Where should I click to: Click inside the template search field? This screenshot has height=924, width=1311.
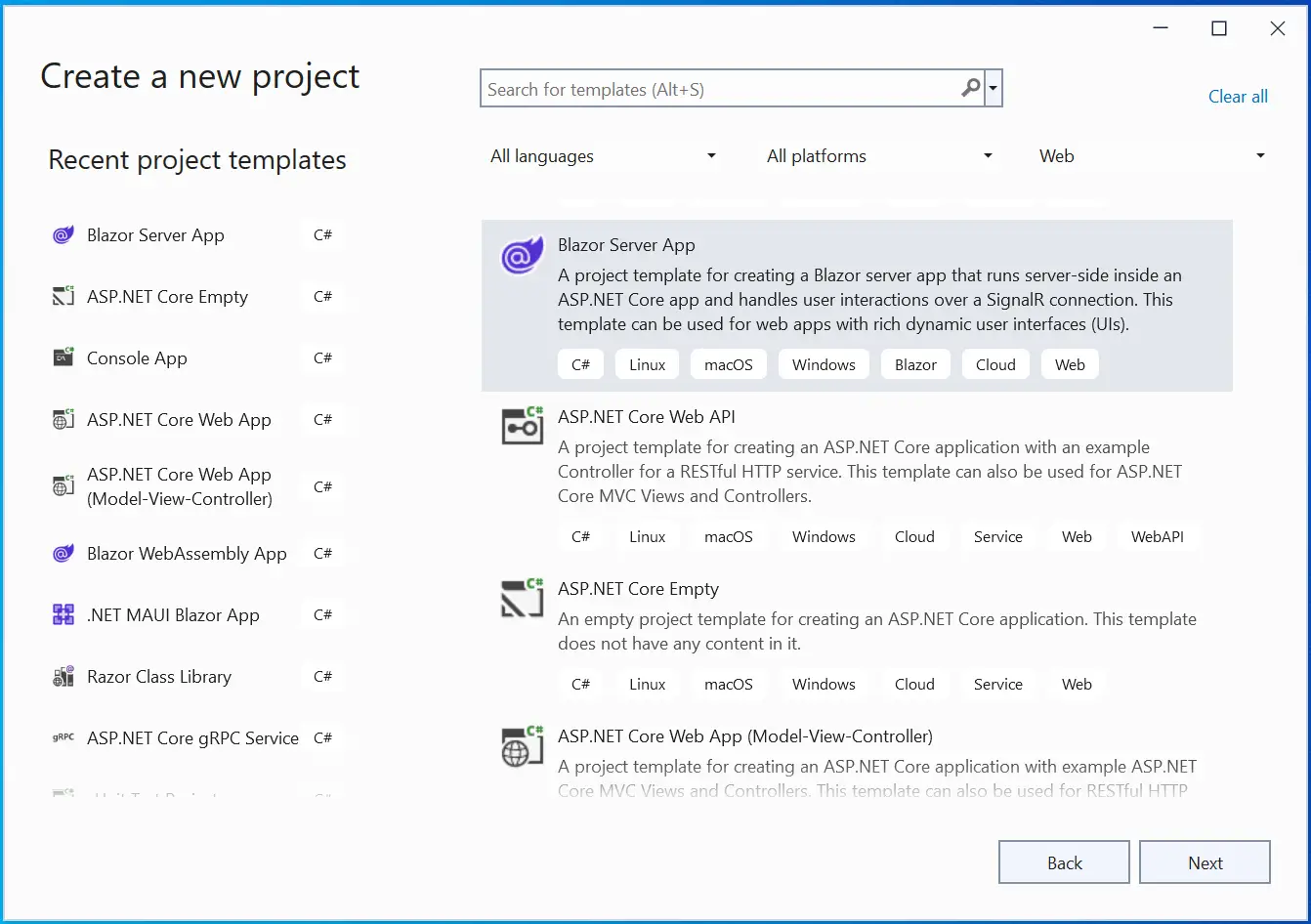pos(713,88)
